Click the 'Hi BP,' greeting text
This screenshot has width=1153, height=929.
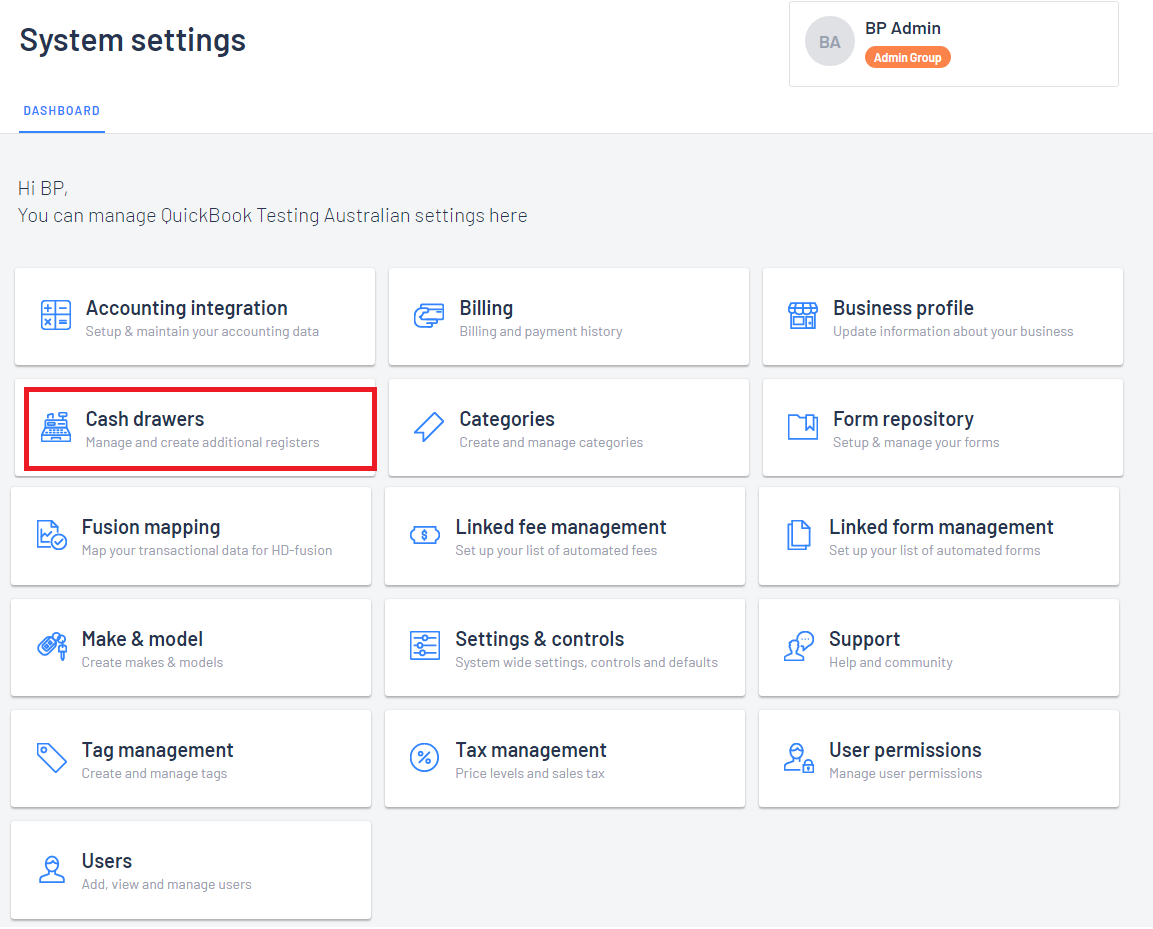click(43, 189)
